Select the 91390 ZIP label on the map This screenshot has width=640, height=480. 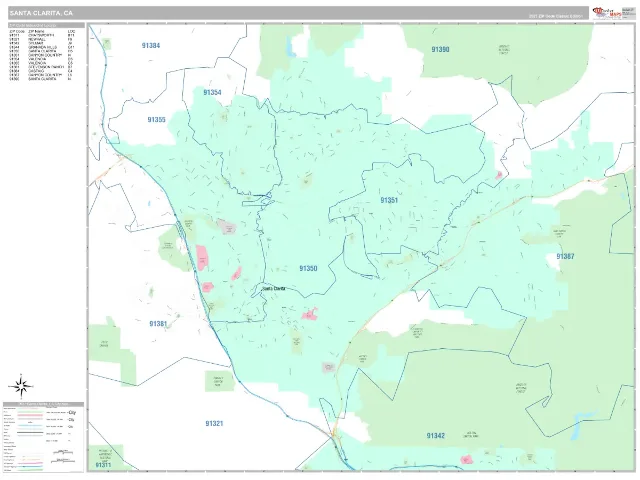[x=440, y=49]
